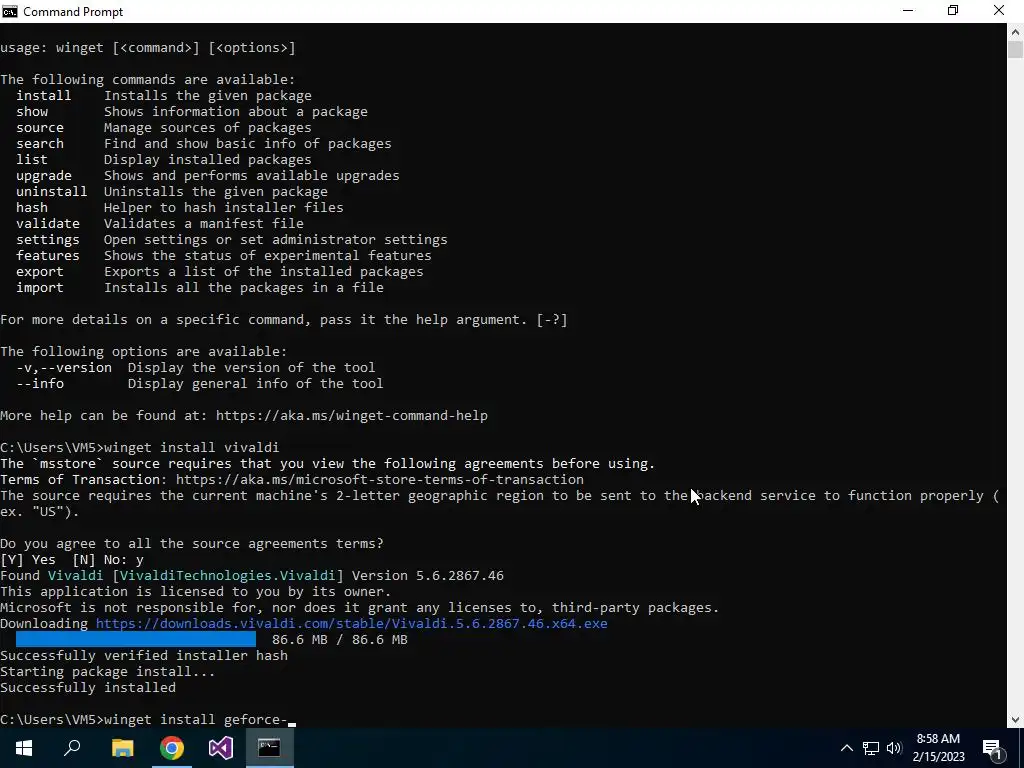Click the 'features' command name in list
1024x768 pixels.
coord(48,255)
